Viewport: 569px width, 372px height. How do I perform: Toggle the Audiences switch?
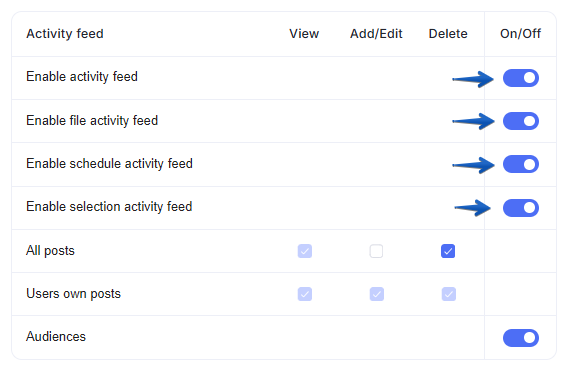(520, 338)
